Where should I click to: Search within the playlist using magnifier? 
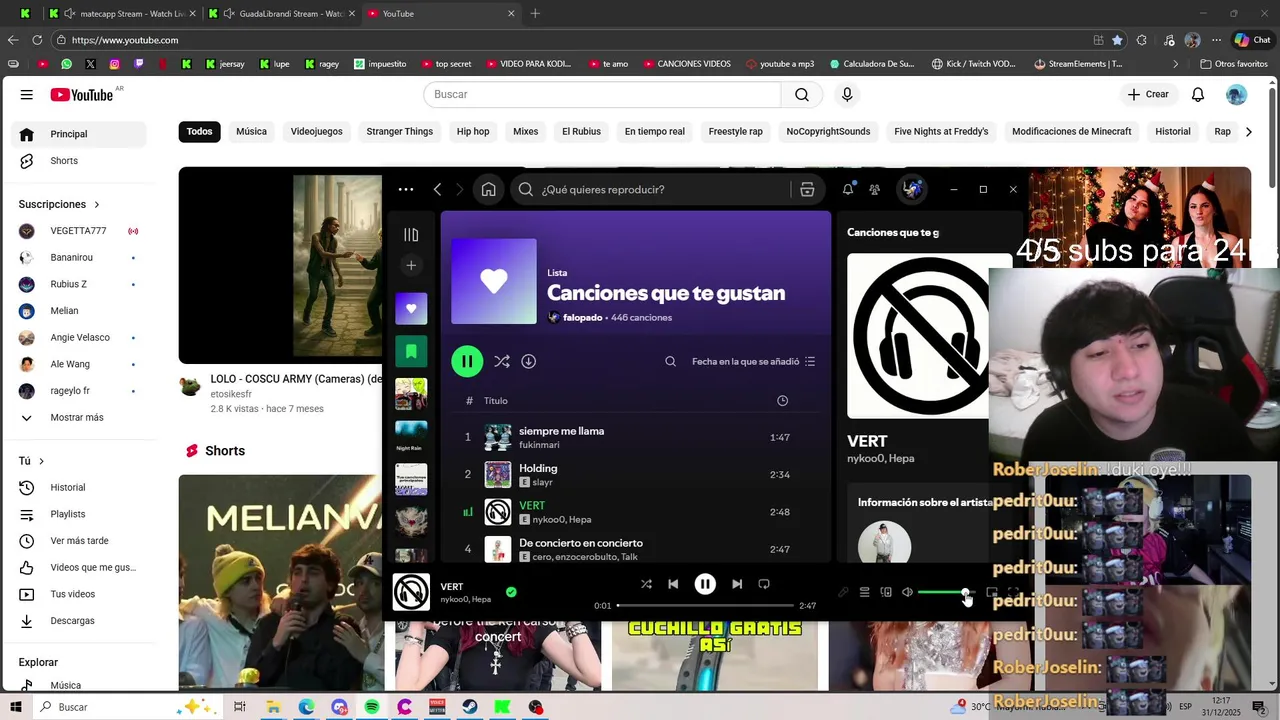pos(671,361)
